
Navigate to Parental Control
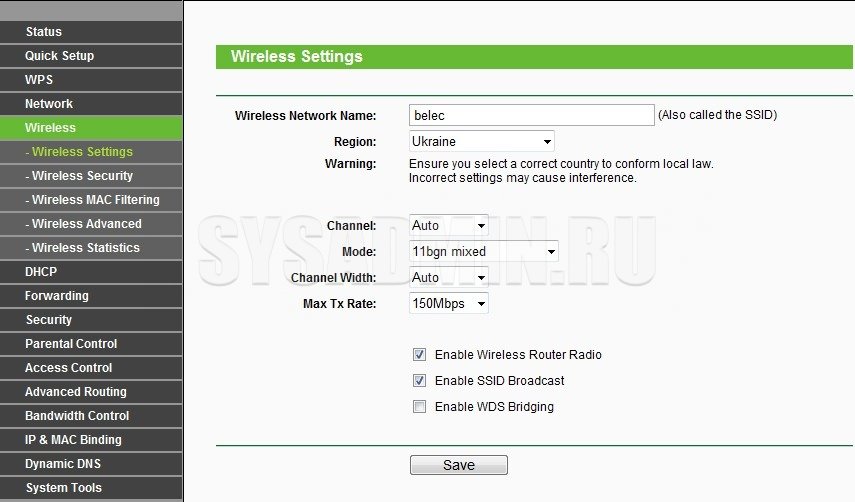coord(71,344)
